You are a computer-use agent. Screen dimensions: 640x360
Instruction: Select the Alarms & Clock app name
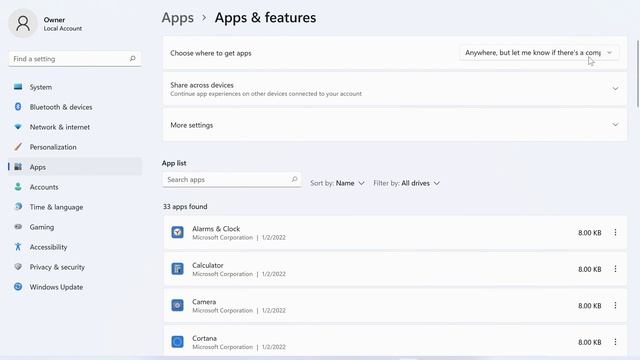pos(216,229)
